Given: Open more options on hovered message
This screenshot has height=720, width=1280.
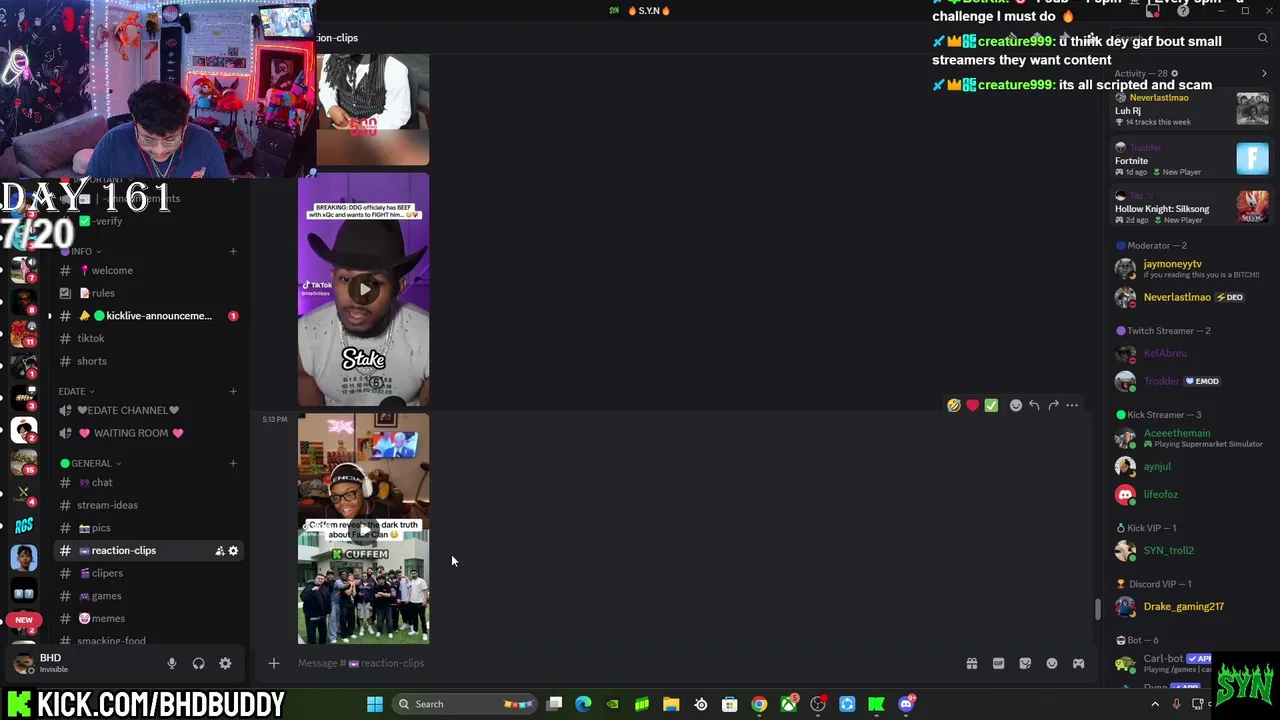Looking at the screenshot, I should [x=1072, y=405].
